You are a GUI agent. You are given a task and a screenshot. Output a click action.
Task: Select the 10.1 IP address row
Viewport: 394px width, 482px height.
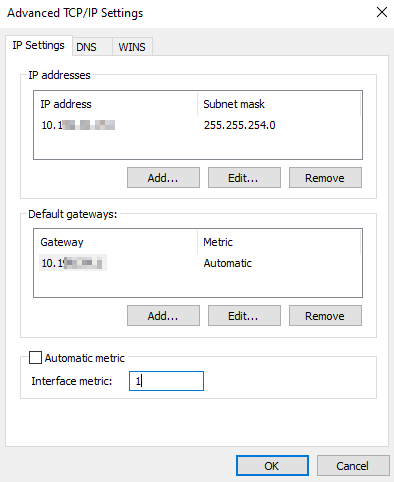click(198, 125)
